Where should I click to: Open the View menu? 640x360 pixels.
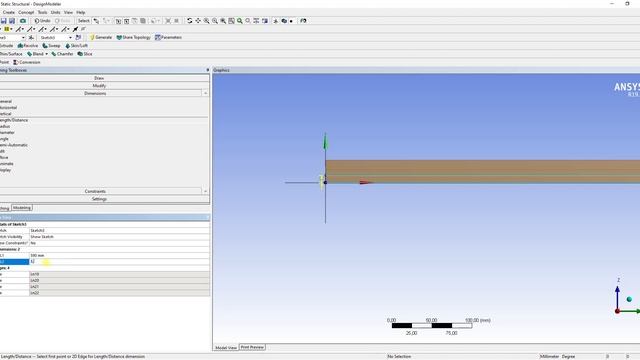pos(69,12)
